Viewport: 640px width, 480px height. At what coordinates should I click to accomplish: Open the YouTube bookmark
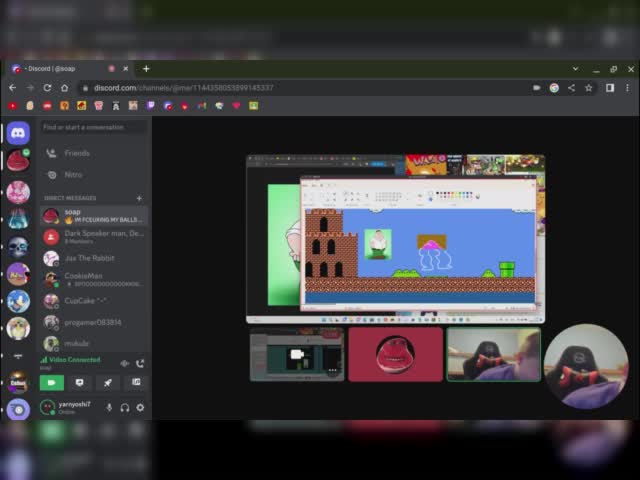[x=13, y=106]
